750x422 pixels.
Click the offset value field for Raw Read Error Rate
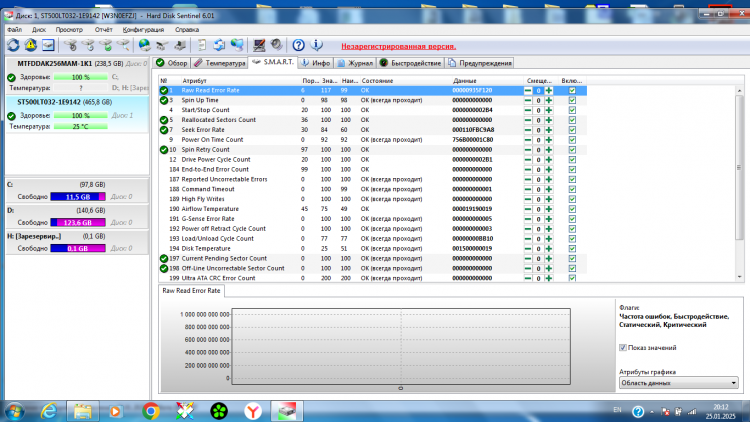(x=538, y=90)
